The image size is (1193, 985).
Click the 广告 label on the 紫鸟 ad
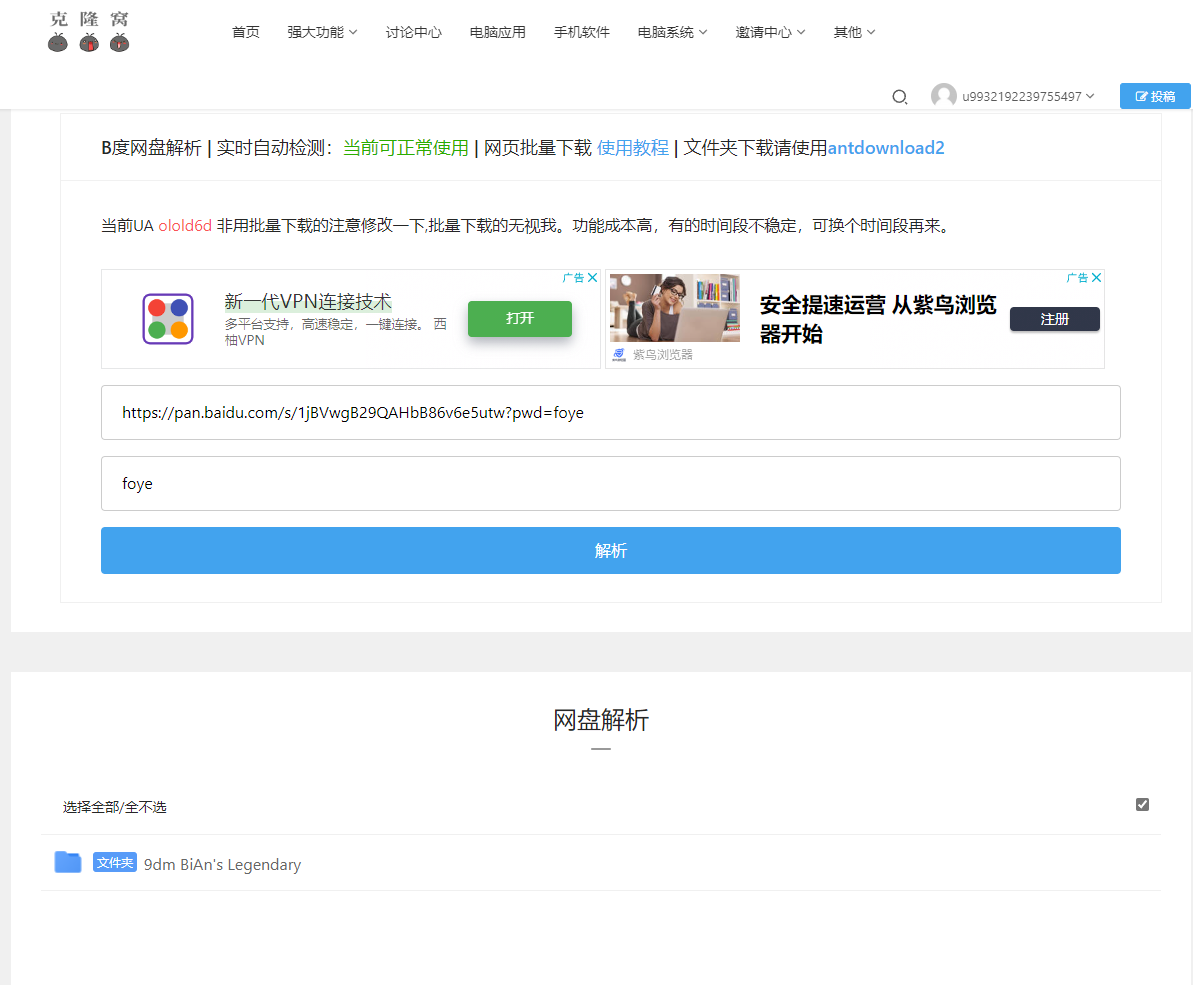pyautogui.click(x=1077, y=278)
